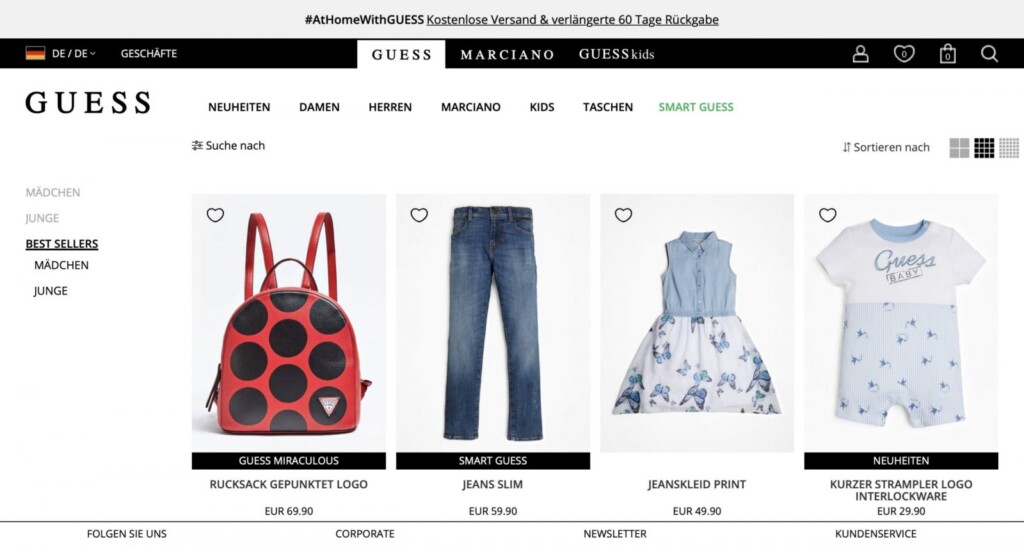Open the shopping bag icon
Image resolution: width=1024 pixels, height=546 pixels.
pos(948,54)
